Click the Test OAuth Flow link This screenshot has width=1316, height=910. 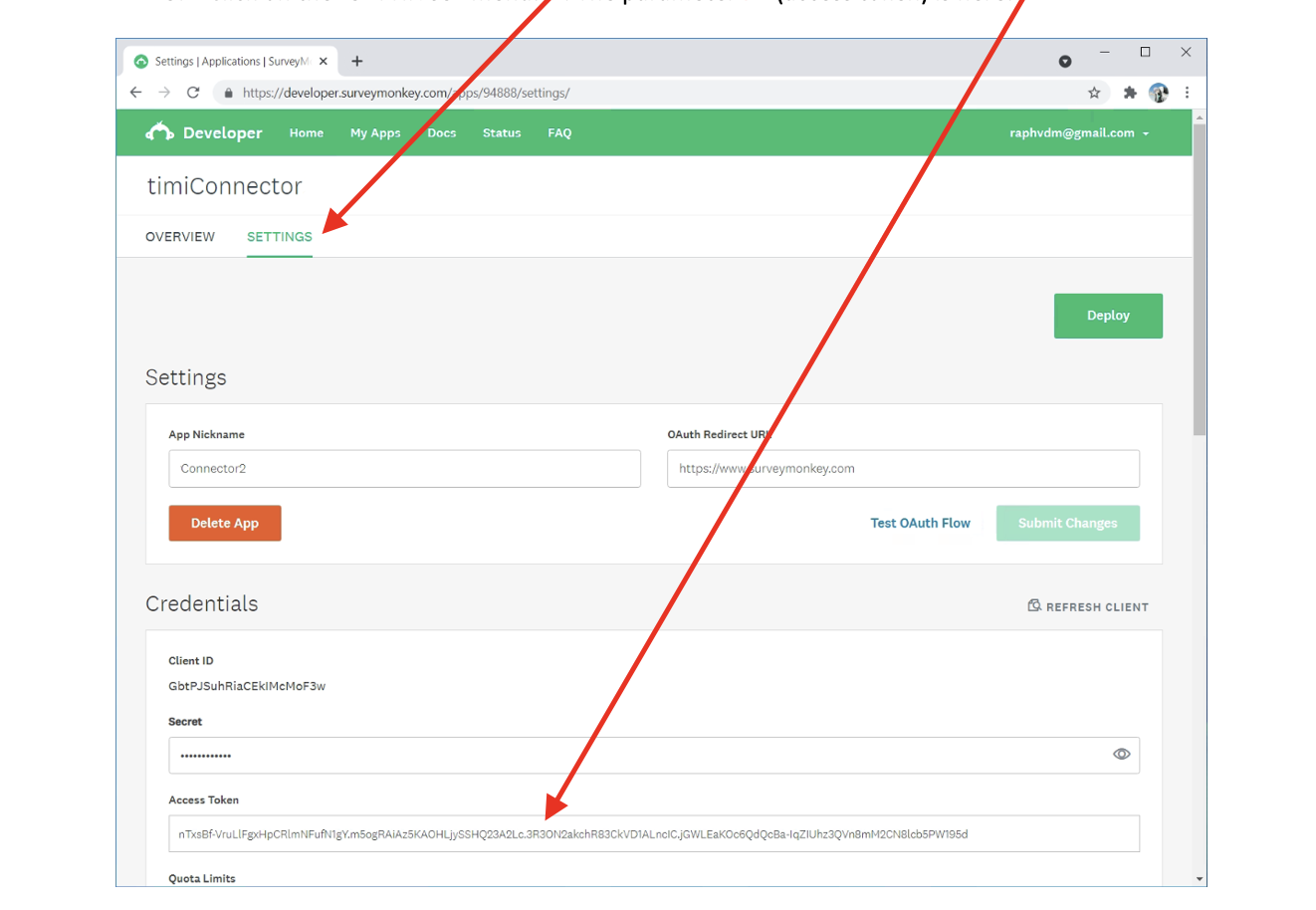click(x=920, y=524)
